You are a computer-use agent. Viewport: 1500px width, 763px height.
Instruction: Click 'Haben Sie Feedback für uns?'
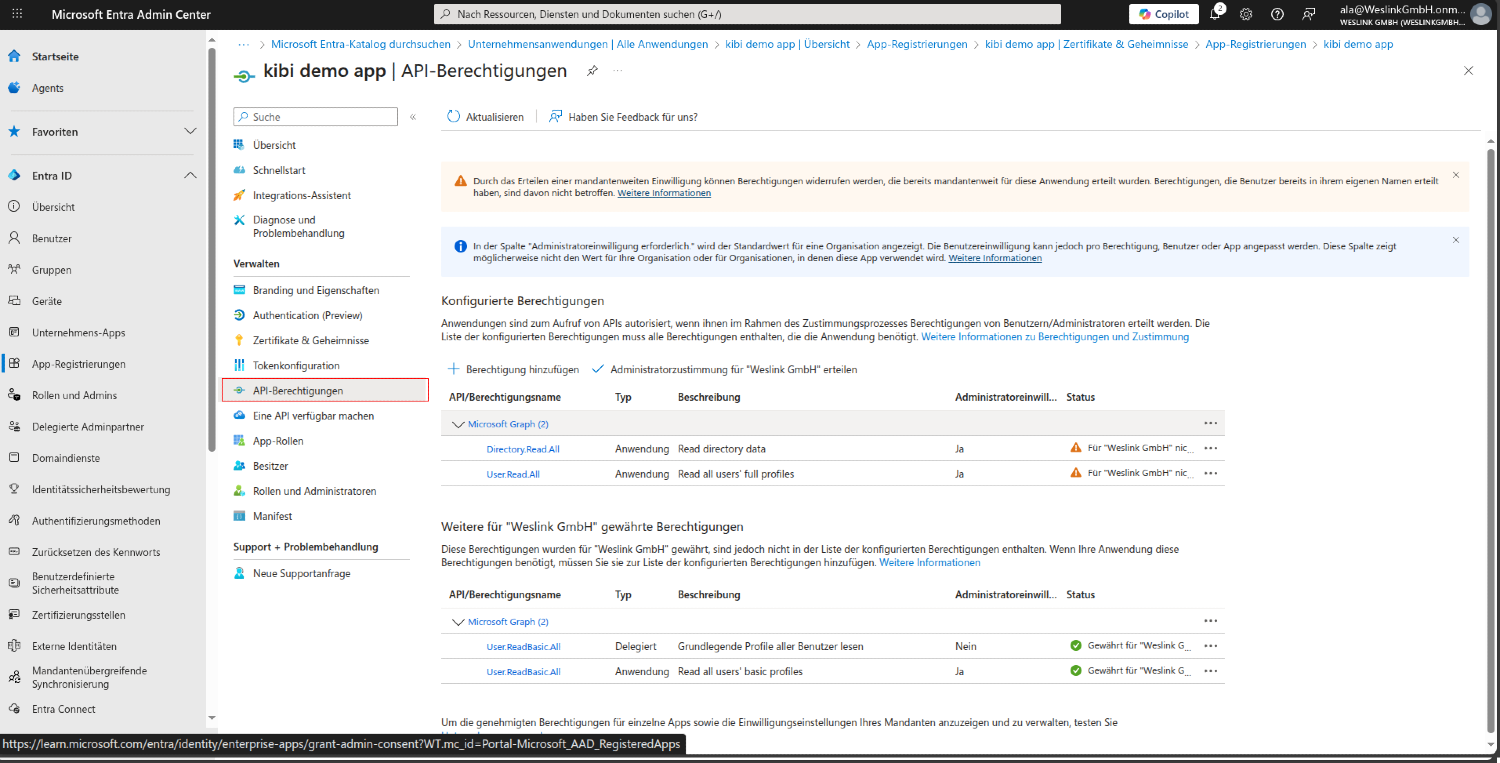point(623,117)
